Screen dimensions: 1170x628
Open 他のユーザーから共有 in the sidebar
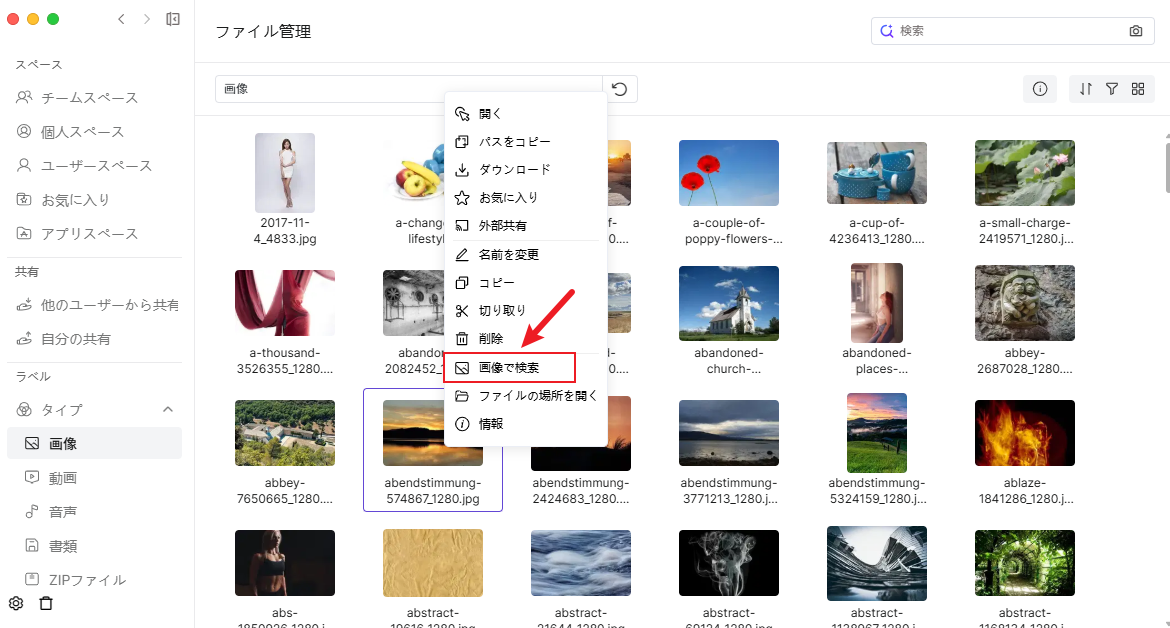(x=110, y=305)
